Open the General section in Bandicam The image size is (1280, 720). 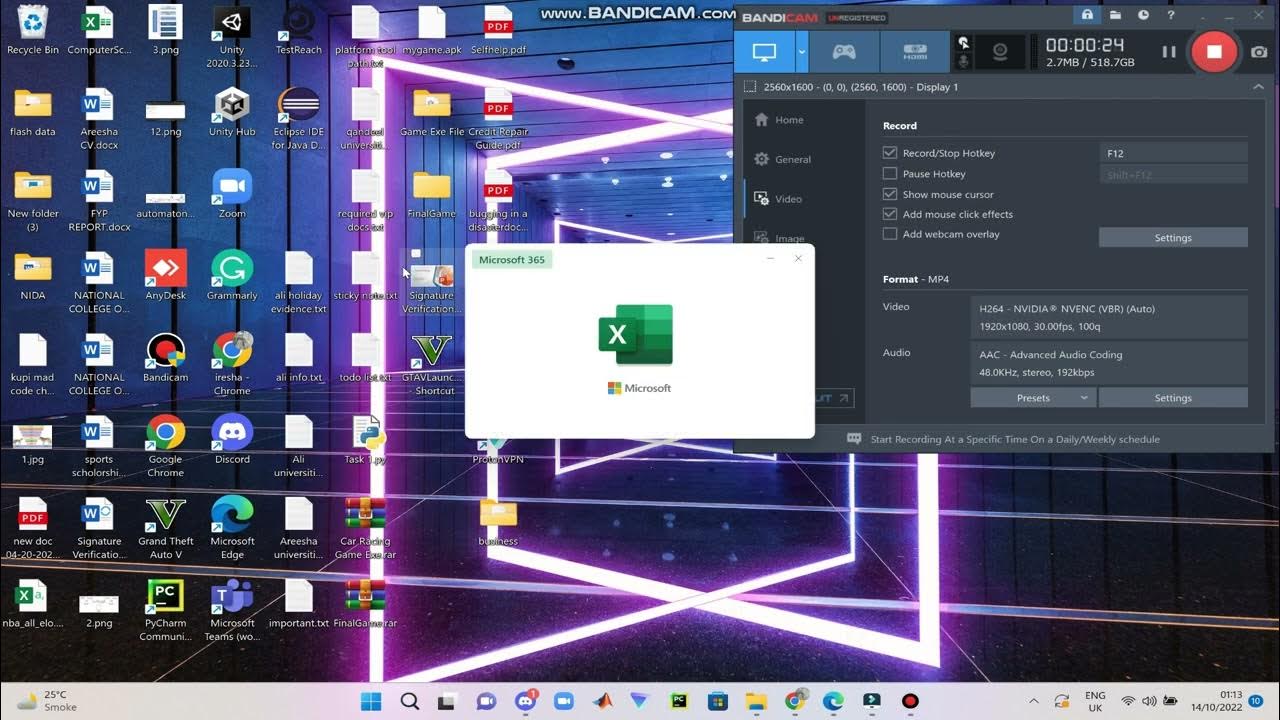coord(782,159)
